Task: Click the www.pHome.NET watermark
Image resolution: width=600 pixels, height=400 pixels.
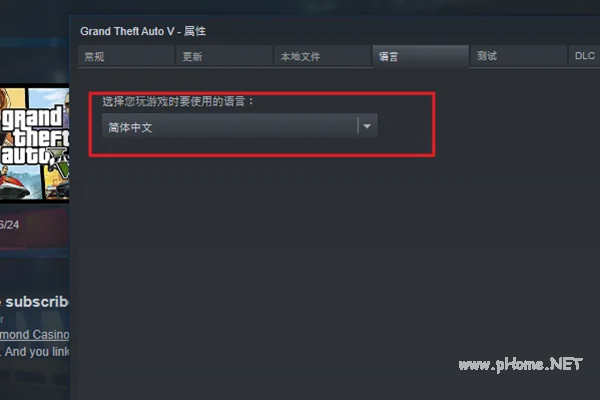Action: (x=520, y=364)
